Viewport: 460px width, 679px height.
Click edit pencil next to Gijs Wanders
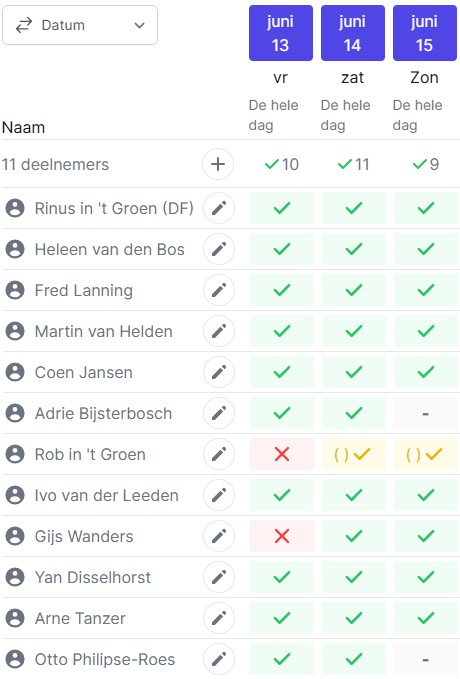click(x=219, y=536)
